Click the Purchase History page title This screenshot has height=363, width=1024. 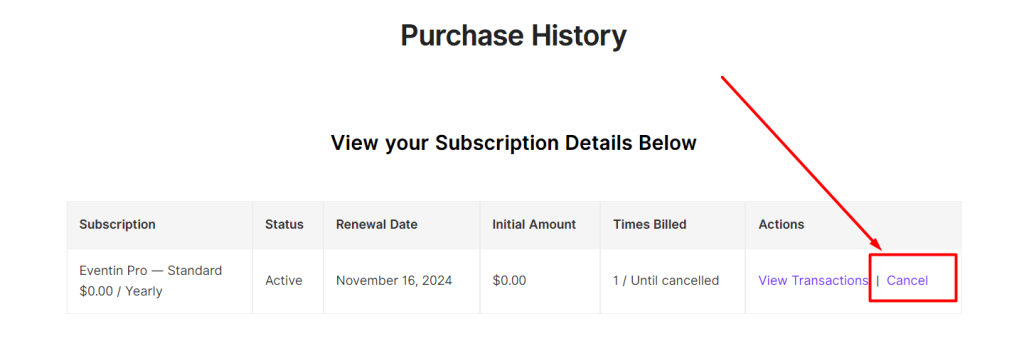tap(513, 36)
